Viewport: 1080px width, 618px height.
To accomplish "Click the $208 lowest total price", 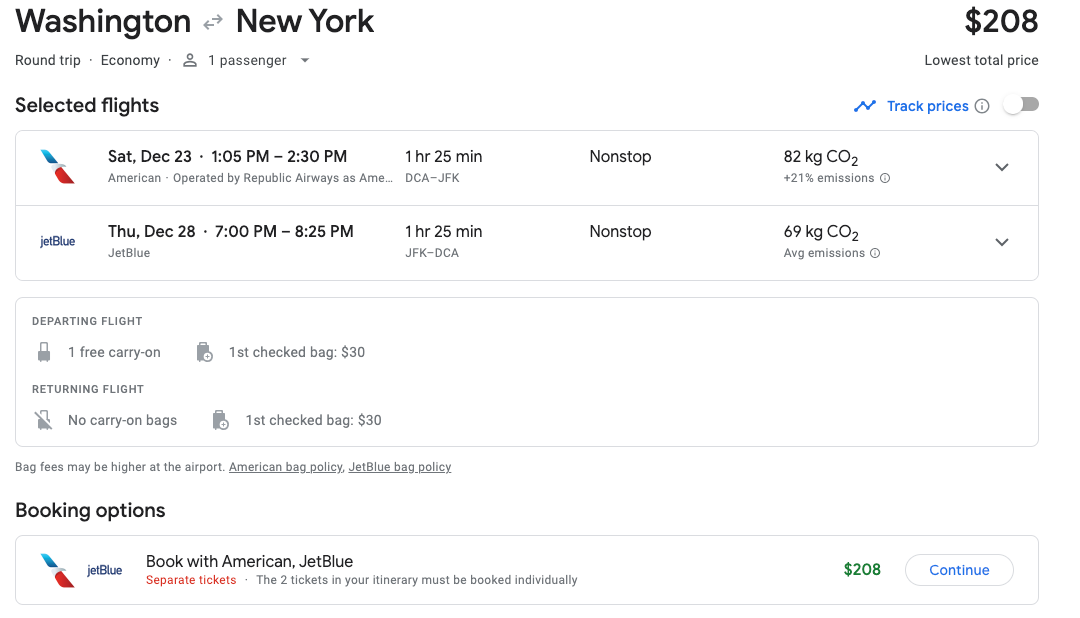I will click(x=1001, y=21).
